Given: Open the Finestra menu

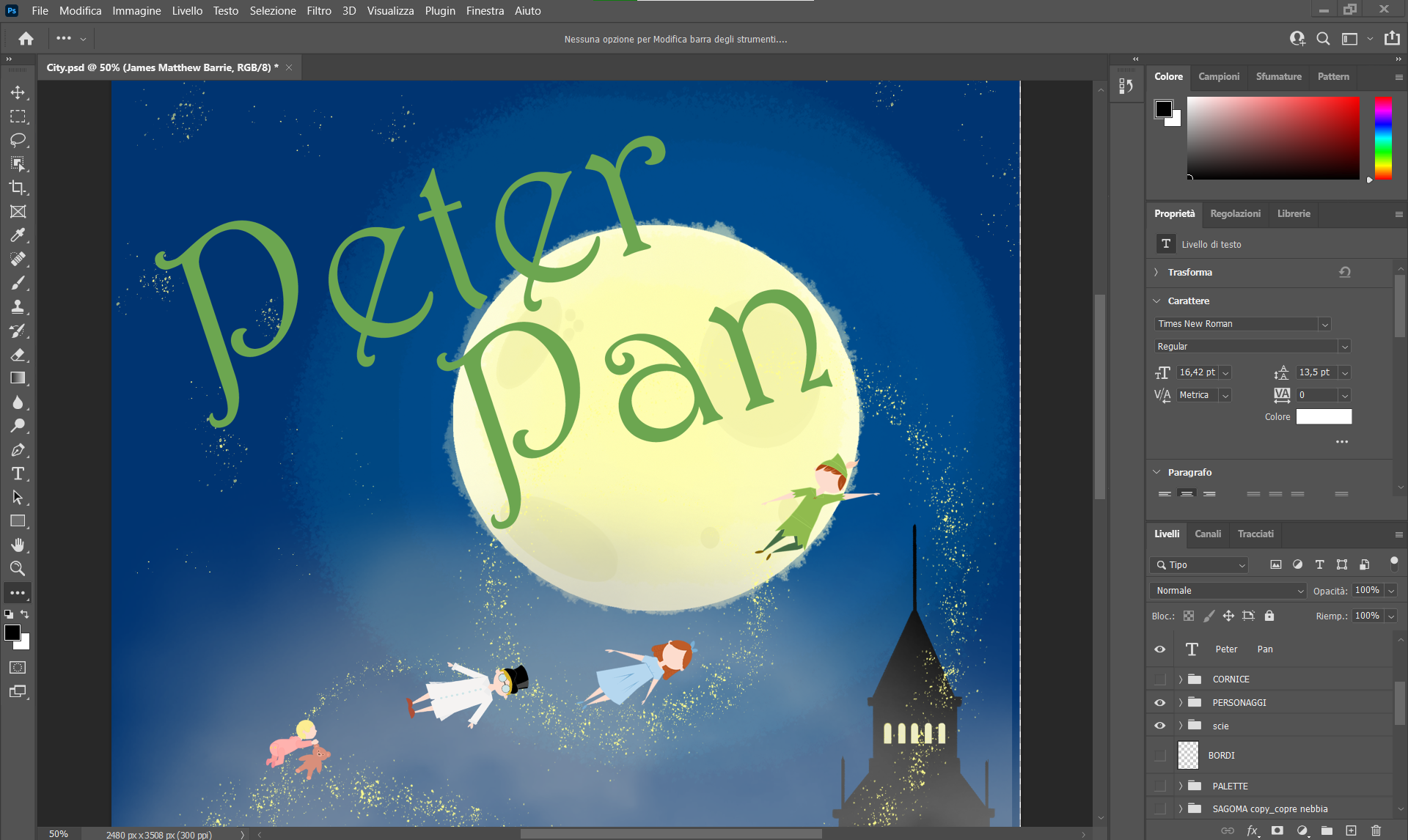Looking at the screenshot, I should [x=485, y=11].
